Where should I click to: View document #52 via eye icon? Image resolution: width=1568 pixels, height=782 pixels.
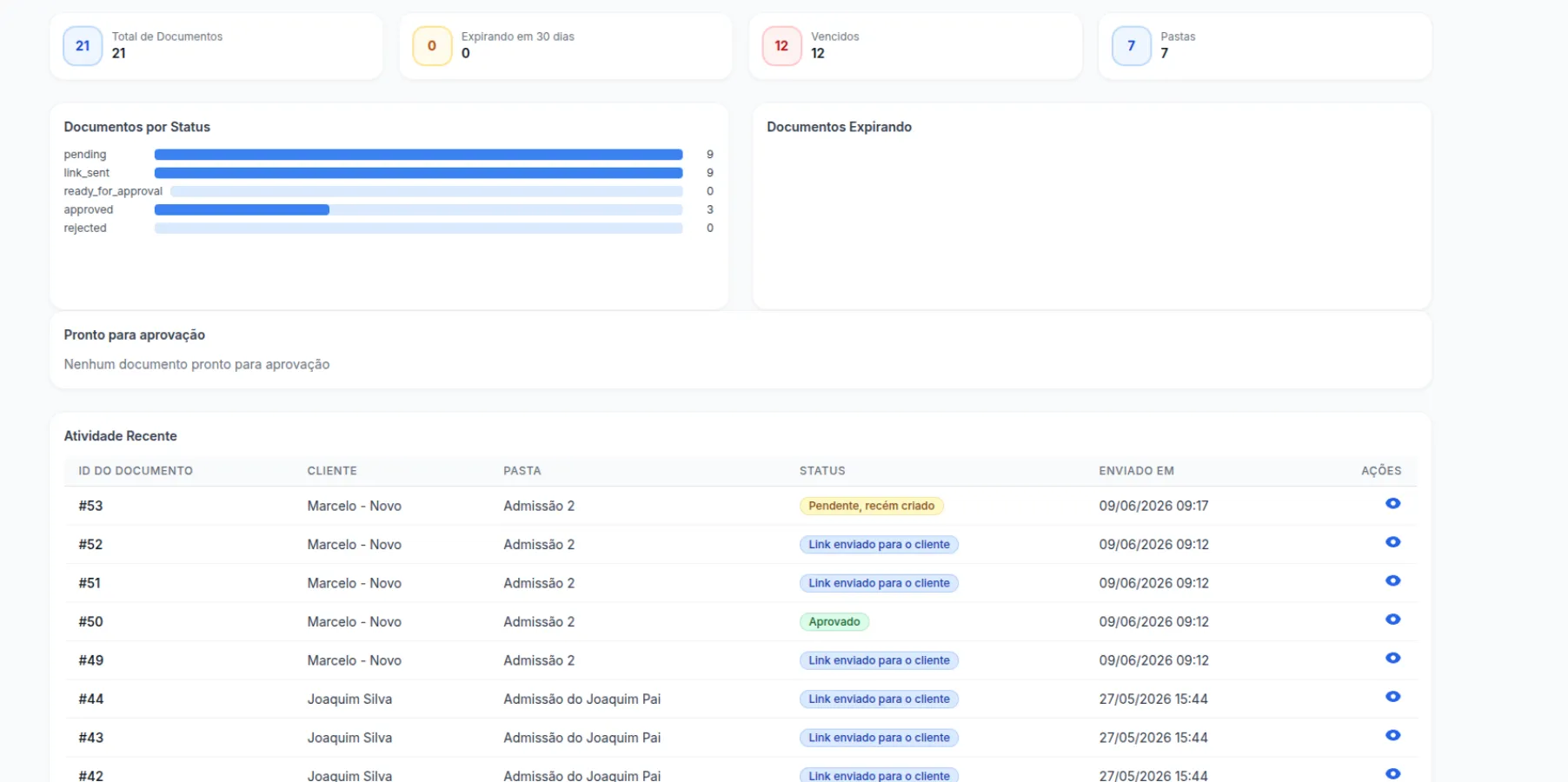1392,542
